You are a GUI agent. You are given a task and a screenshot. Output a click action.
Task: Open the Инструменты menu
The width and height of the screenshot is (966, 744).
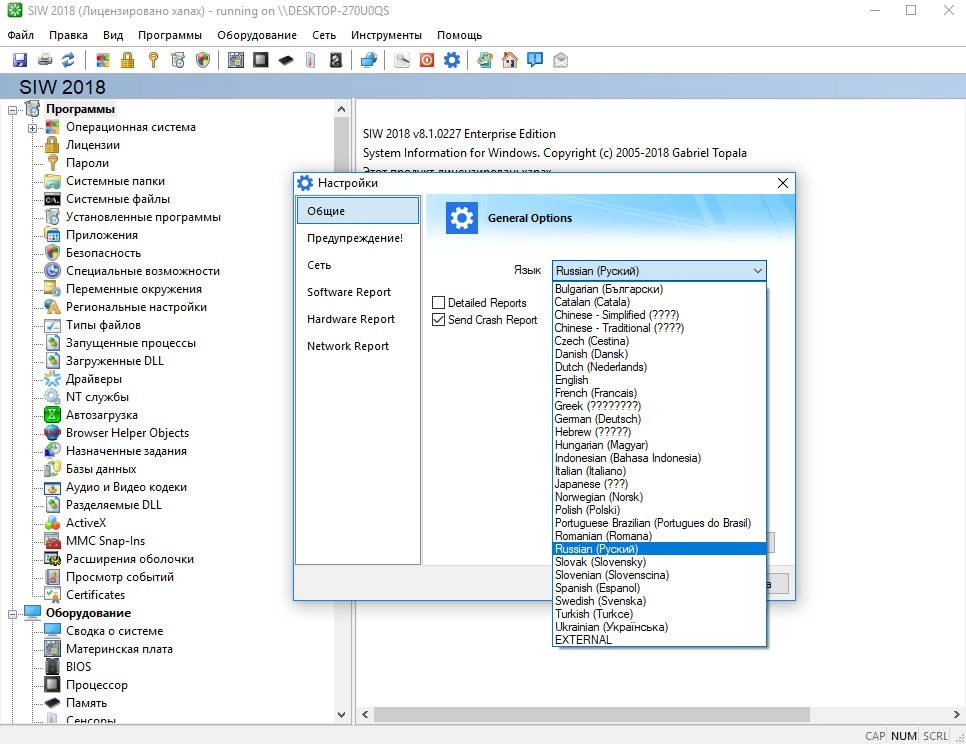(386, 35)
